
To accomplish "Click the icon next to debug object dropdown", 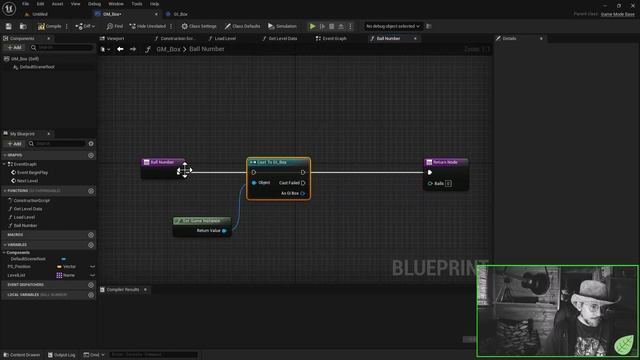I will click(429, 26).
